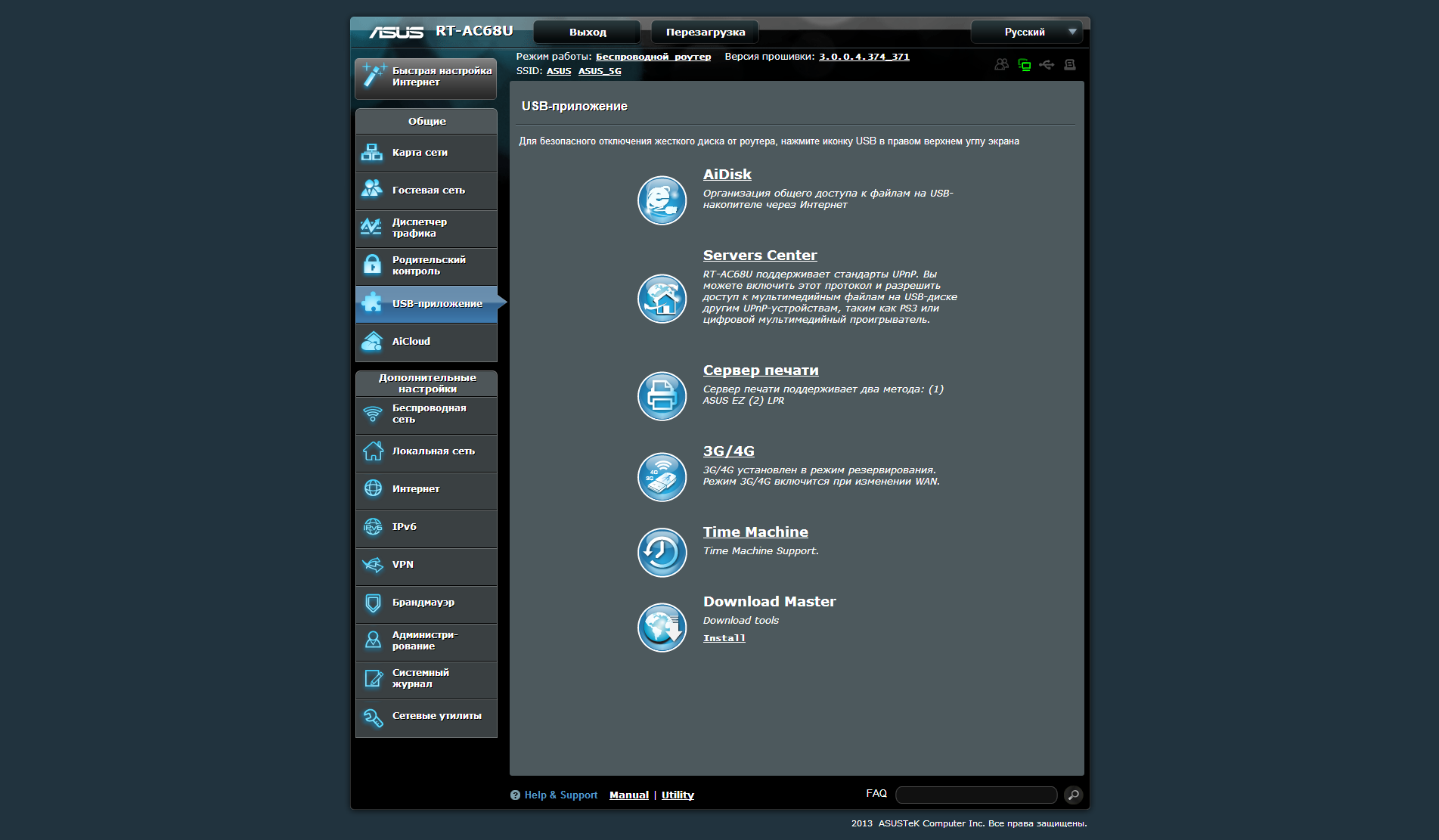1439x840 pixels.
Task: Open the Manual link in footer
Action: click(629, 795)
